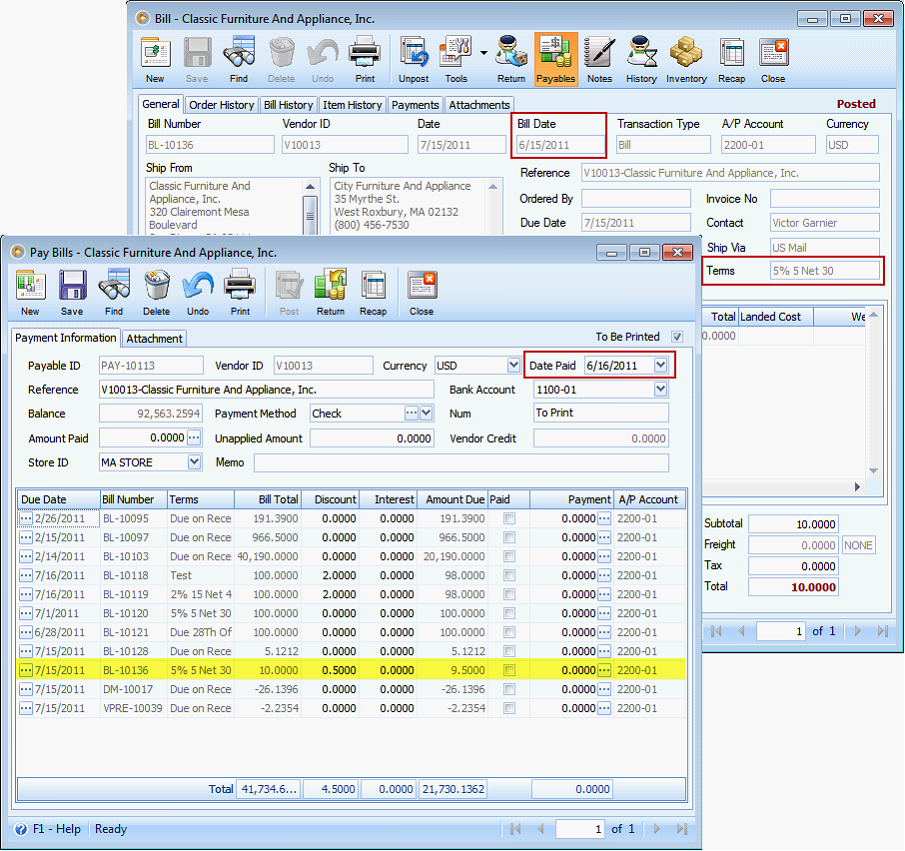Check Paid box for bill BL-10097

509,538
